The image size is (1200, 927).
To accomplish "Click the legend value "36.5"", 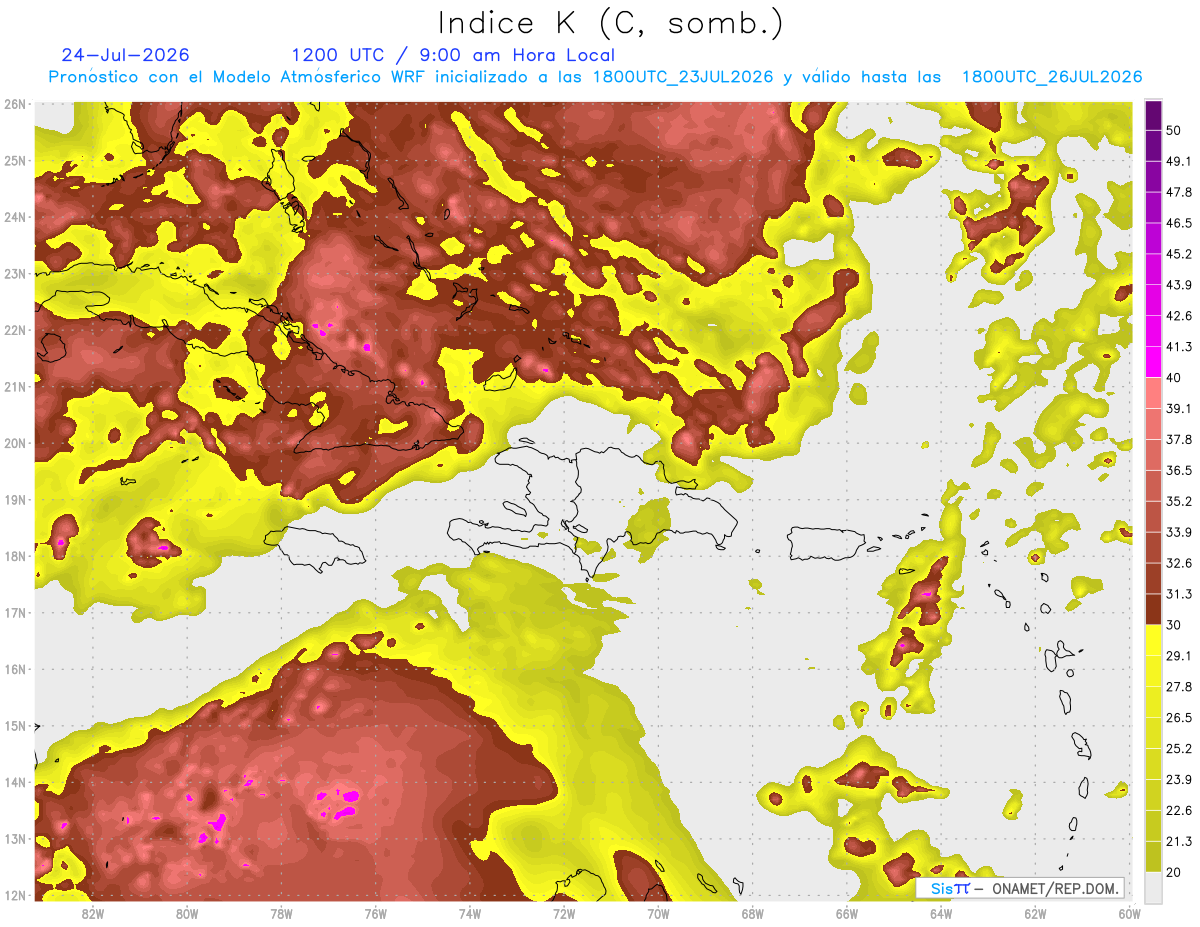I will 1179,471.
